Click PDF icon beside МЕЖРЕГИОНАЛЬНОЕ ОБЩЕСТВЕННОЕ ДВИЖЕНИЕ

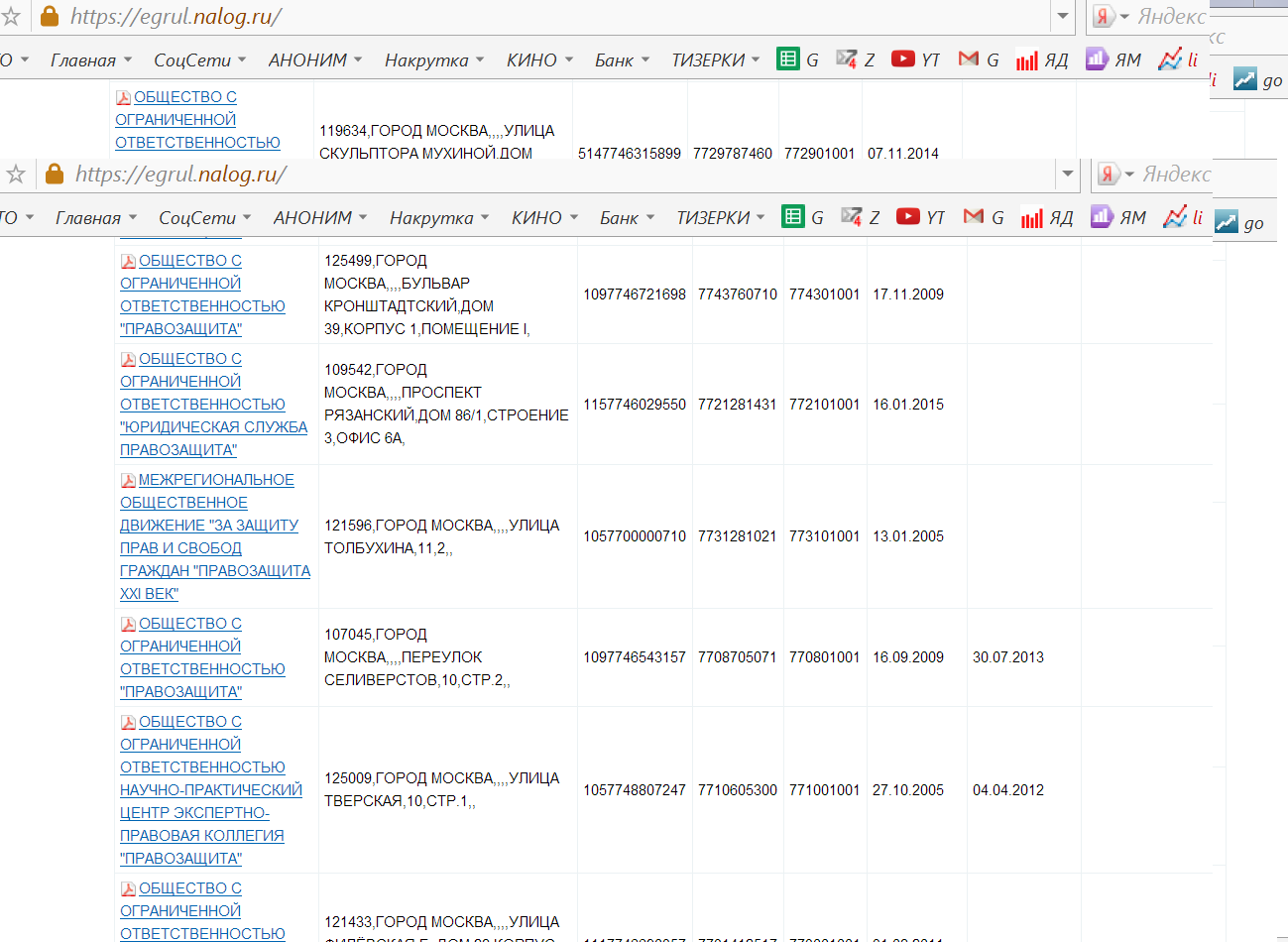click(x=128, y=480)
